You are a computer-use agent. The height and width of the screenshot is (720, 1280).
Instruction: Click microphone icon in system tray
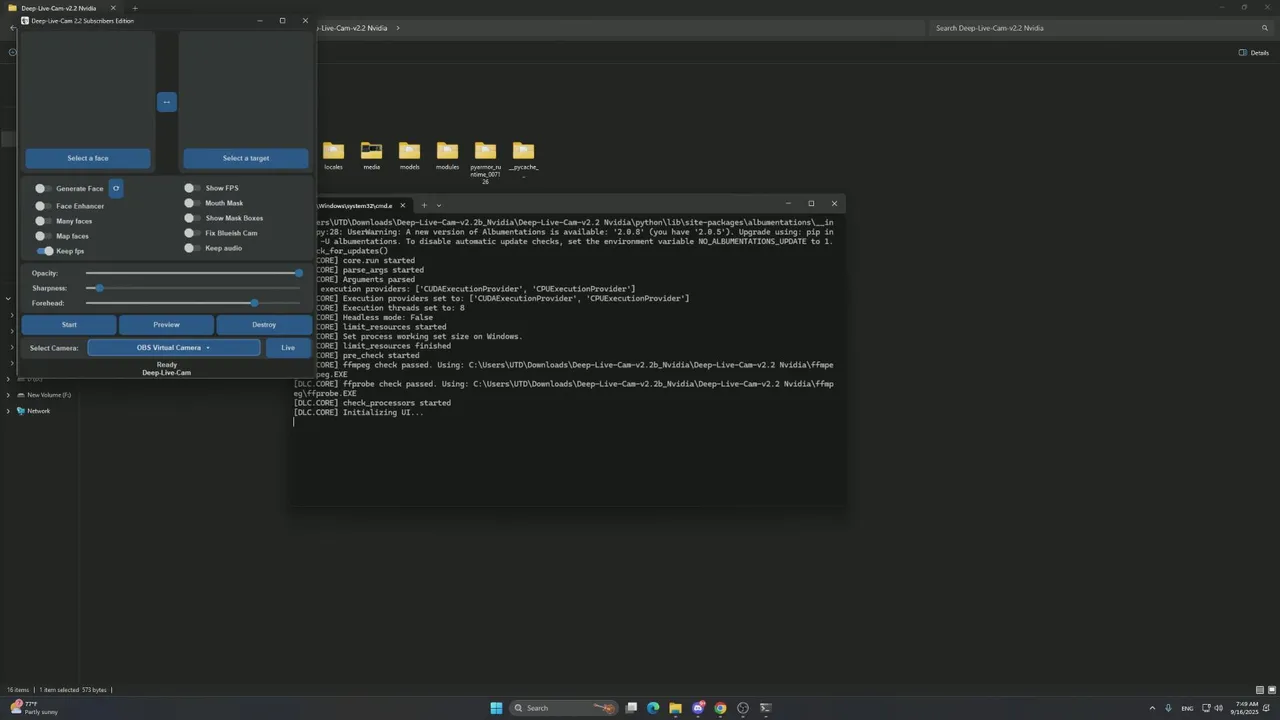(x=1167, y=708)
